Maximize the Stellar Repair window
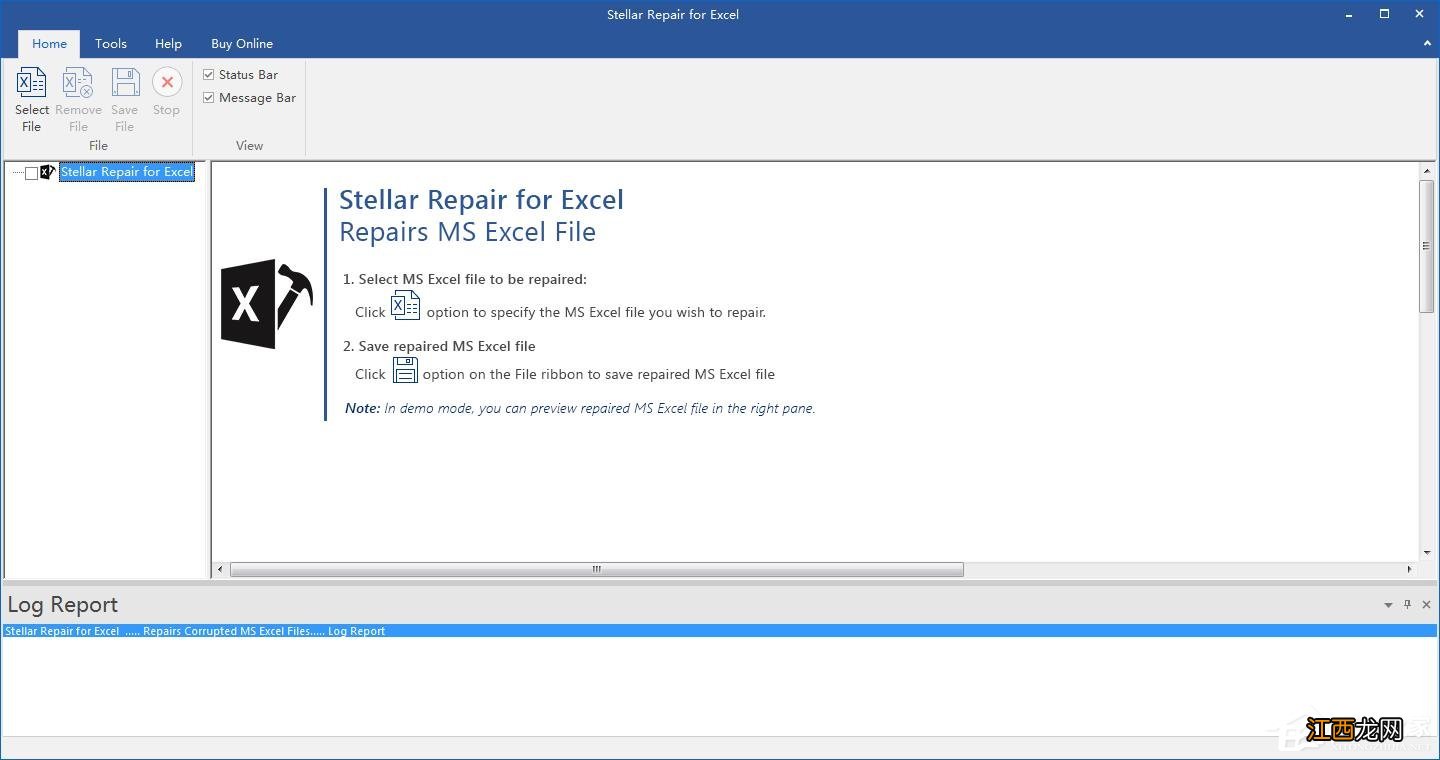 (x=1384, y=14)
